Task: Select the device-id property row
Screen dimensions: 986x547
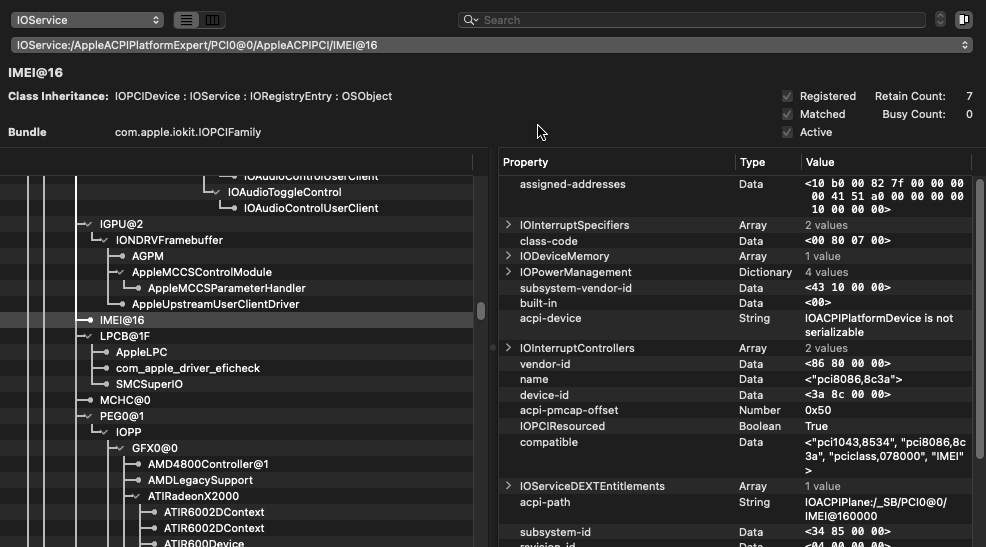Action: coord(736,395)
